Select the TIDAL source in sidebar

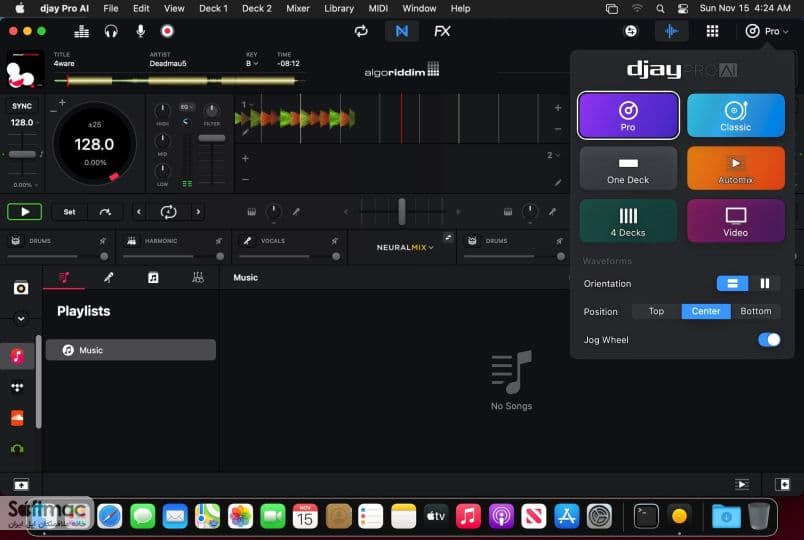tap(17, 387)
